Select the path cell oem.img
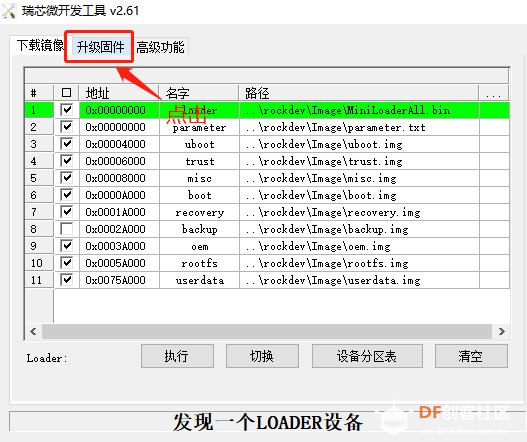The image size is (527, 442). 359,246
